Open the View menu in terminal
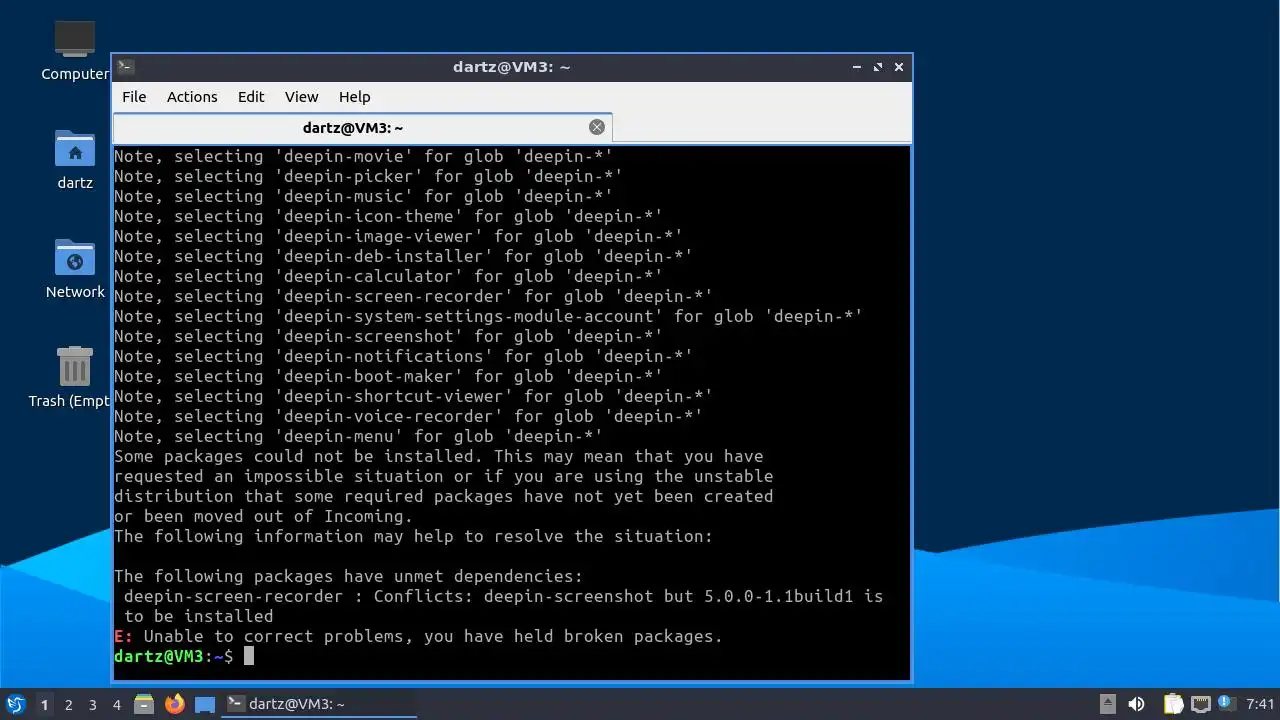This screenshot has width=1280, height=720. pos(301,97)
